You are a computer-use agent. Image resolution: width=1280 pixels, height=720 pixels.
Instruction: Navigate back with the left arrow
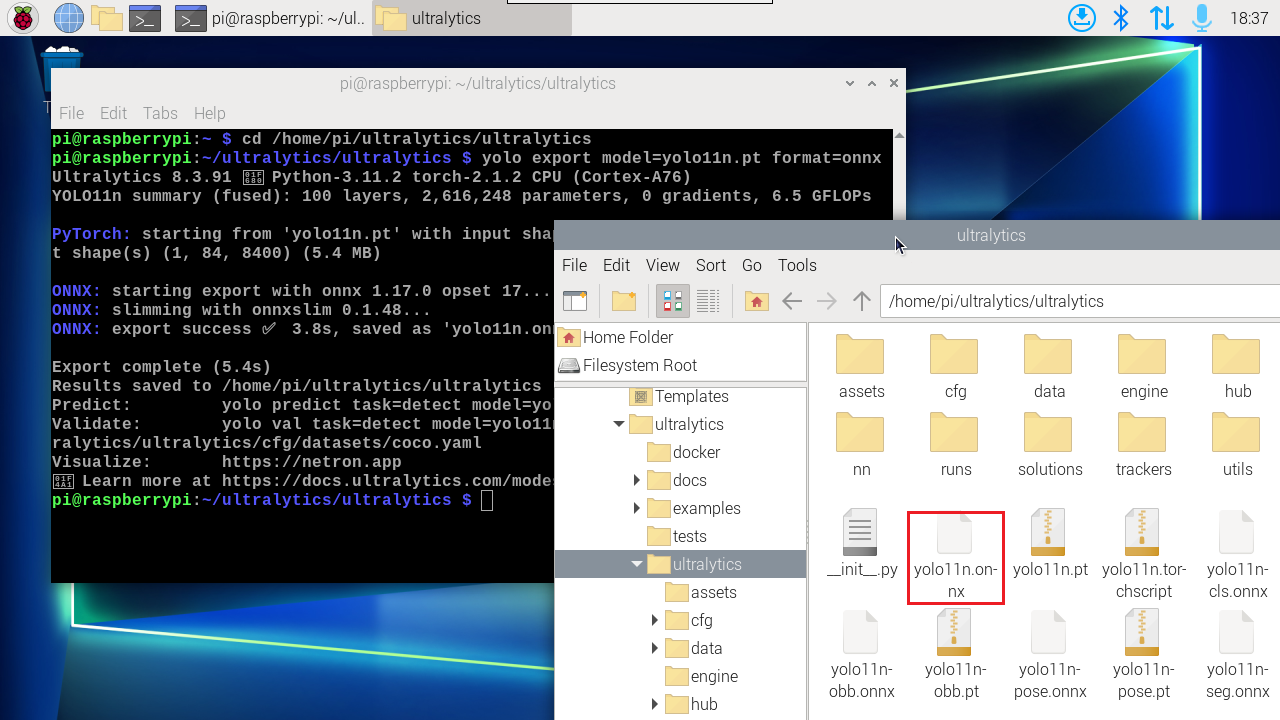click(x=792, y=301)
